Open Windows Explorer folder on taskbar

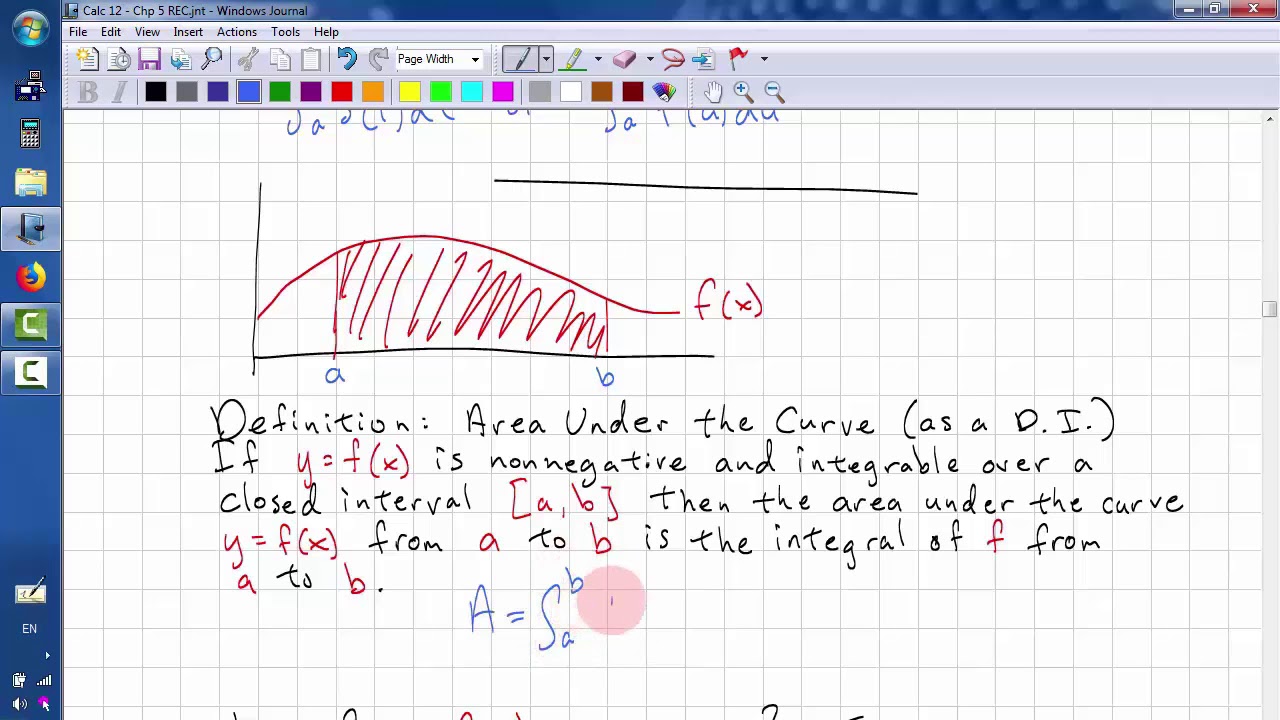30,181
